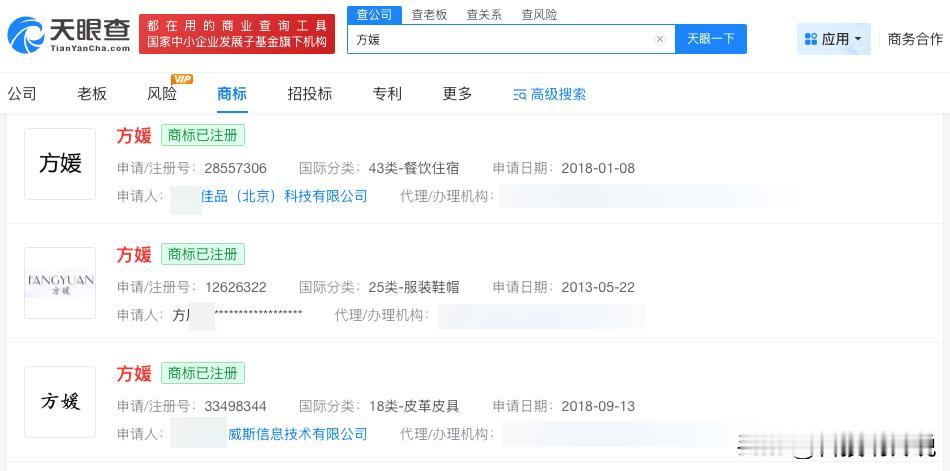Screen dimensions: 950x471
Task: Open the 方媛 title of the 18类 trademark
Action: (x=134, y=374)
